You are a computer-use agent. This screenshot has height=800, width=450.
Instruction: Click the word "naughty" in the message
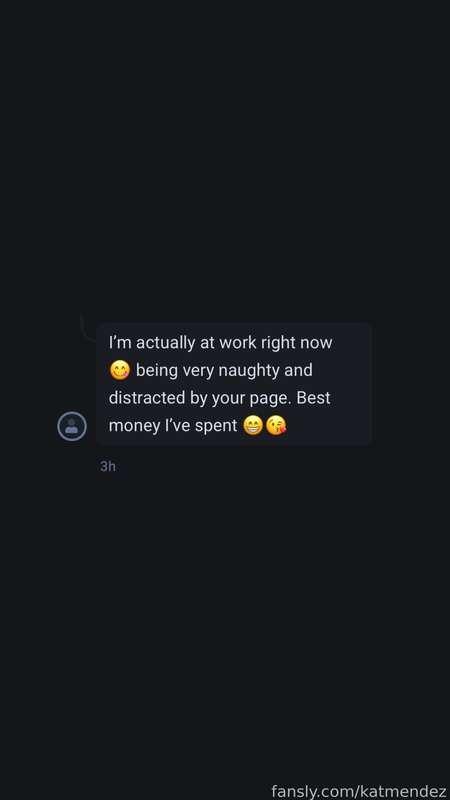click(249, 371)
